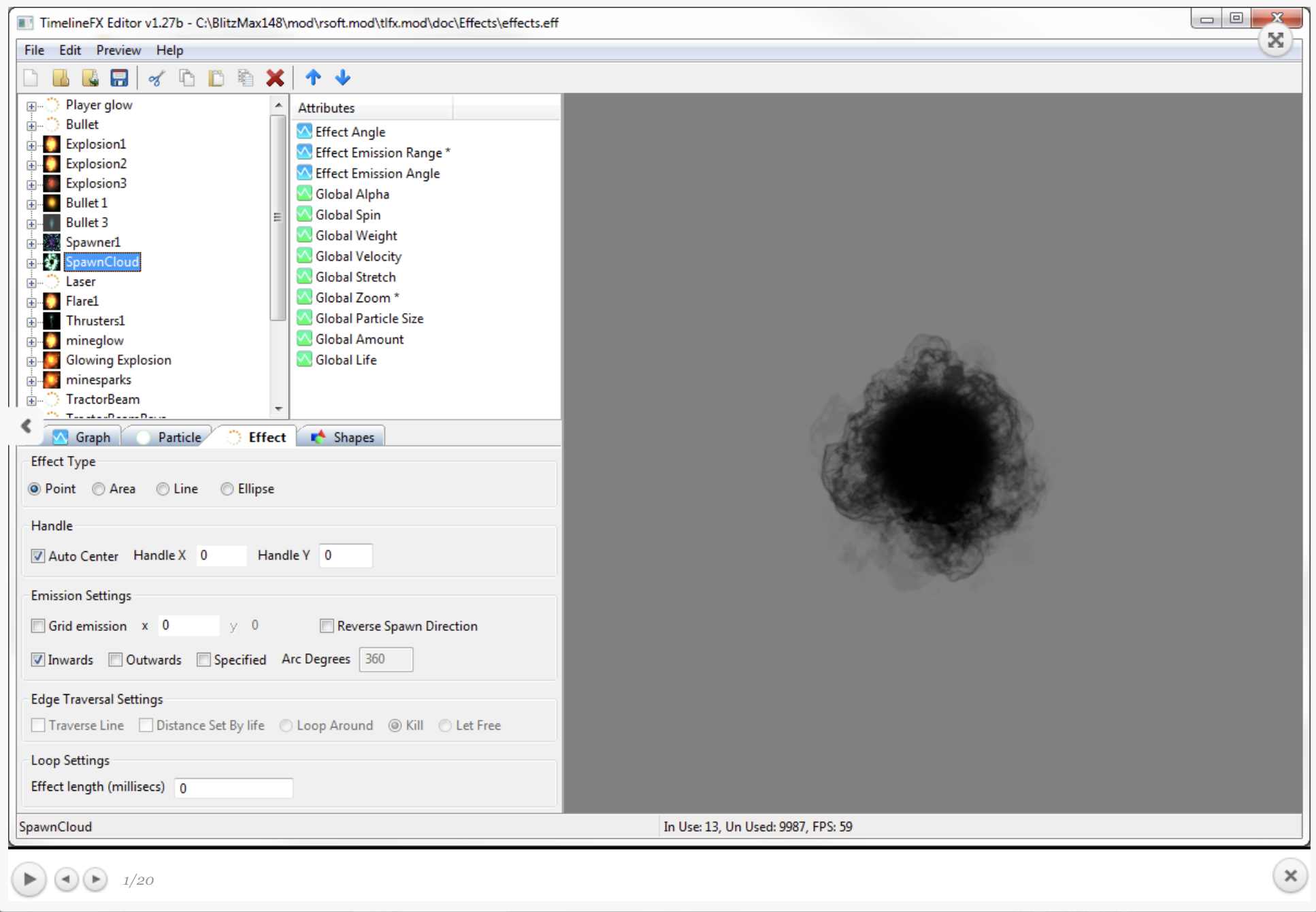Image resolution: width=1316 pixels, height=912 pixels.
Task: Click the Effect length input field
Action: [233, 787]
